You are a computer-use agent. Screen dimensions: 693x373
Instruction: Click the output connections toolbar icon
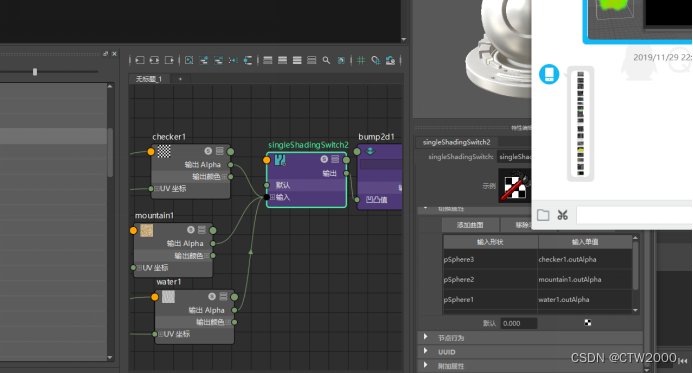click(x=169, y=60)
